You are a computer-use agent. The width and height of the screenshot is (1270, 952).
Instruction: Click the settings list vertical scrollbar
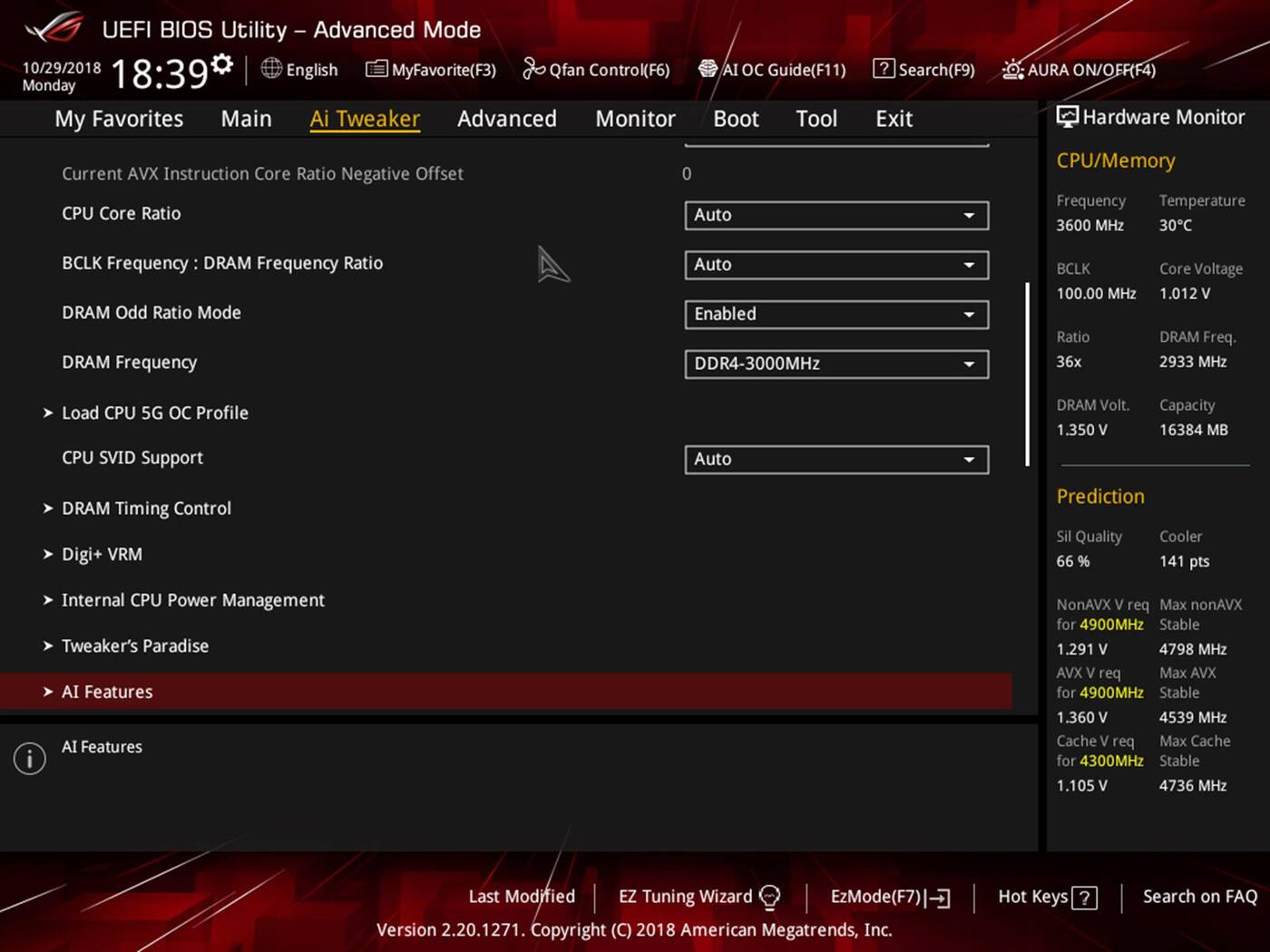point(1027,374)
